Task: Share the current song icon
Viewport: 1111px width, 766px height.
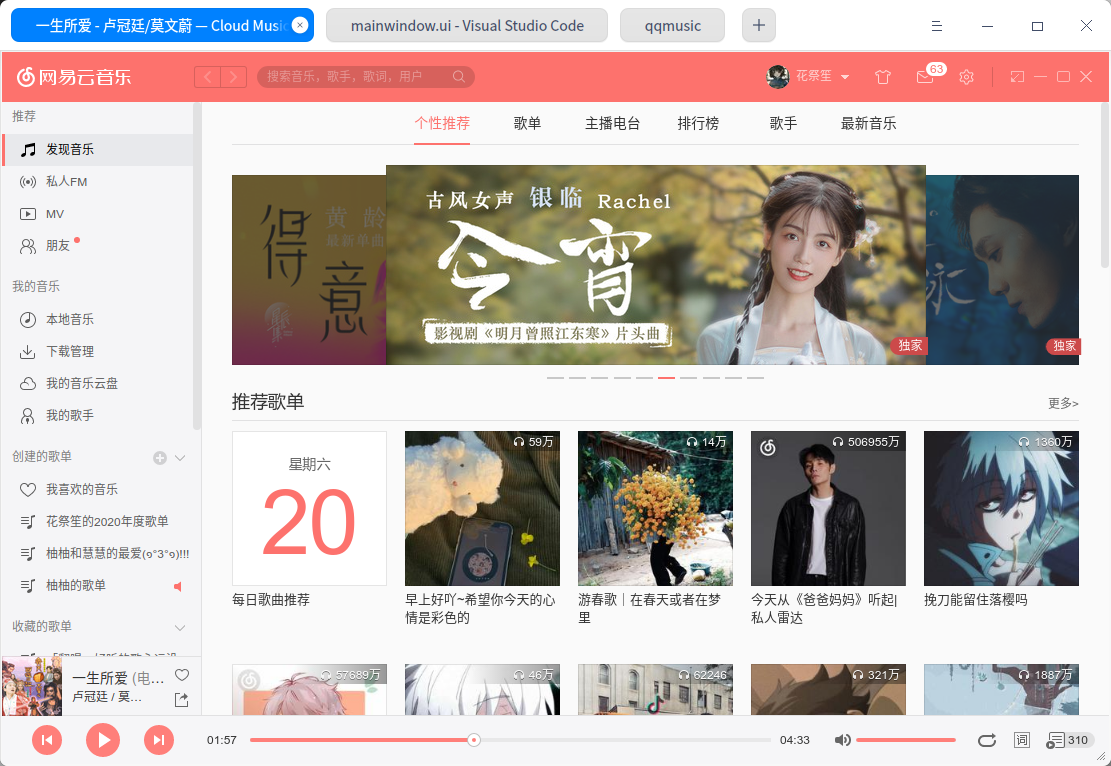Action: point(181,700)
